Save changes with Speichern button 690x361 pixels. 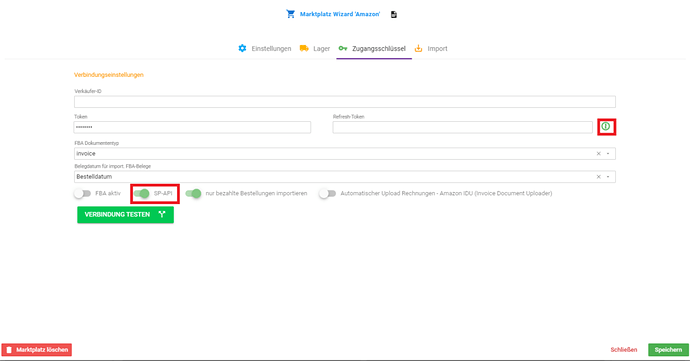pos(668,350)
